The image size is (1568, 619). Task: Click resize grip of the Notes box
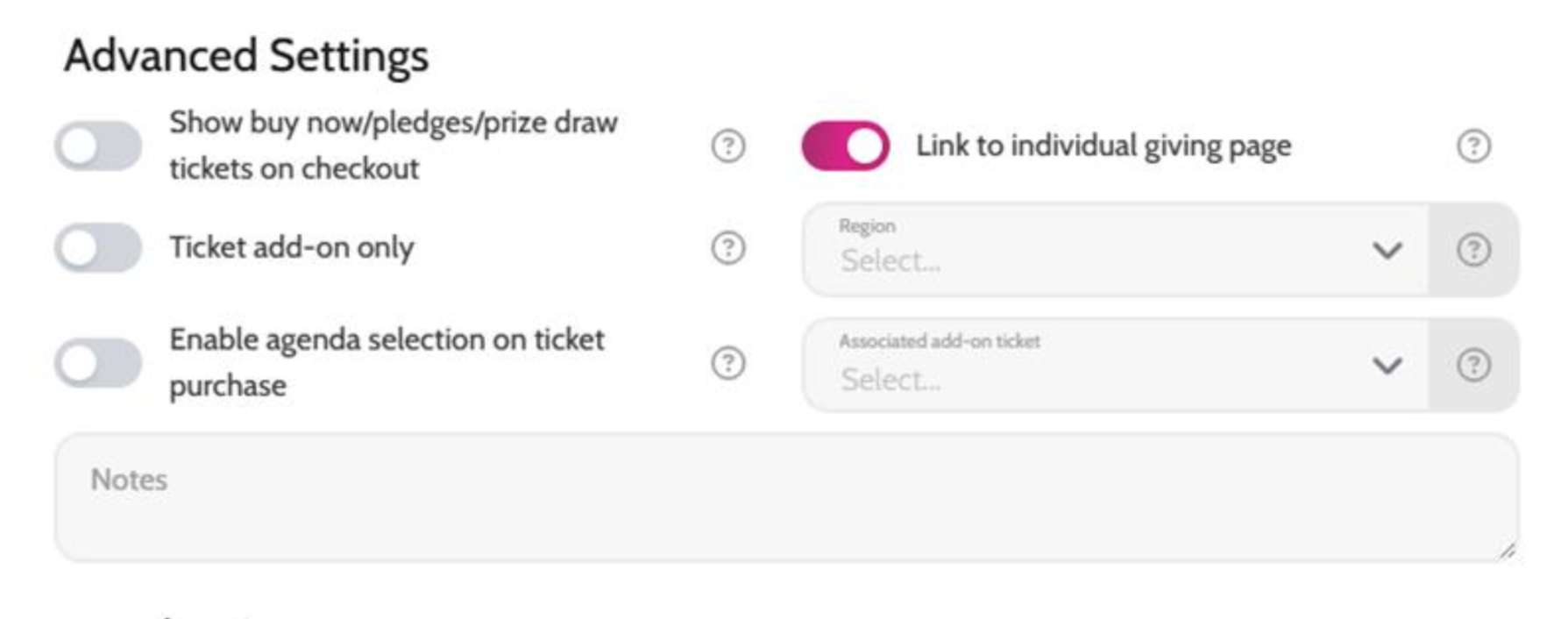[1507, 551]
